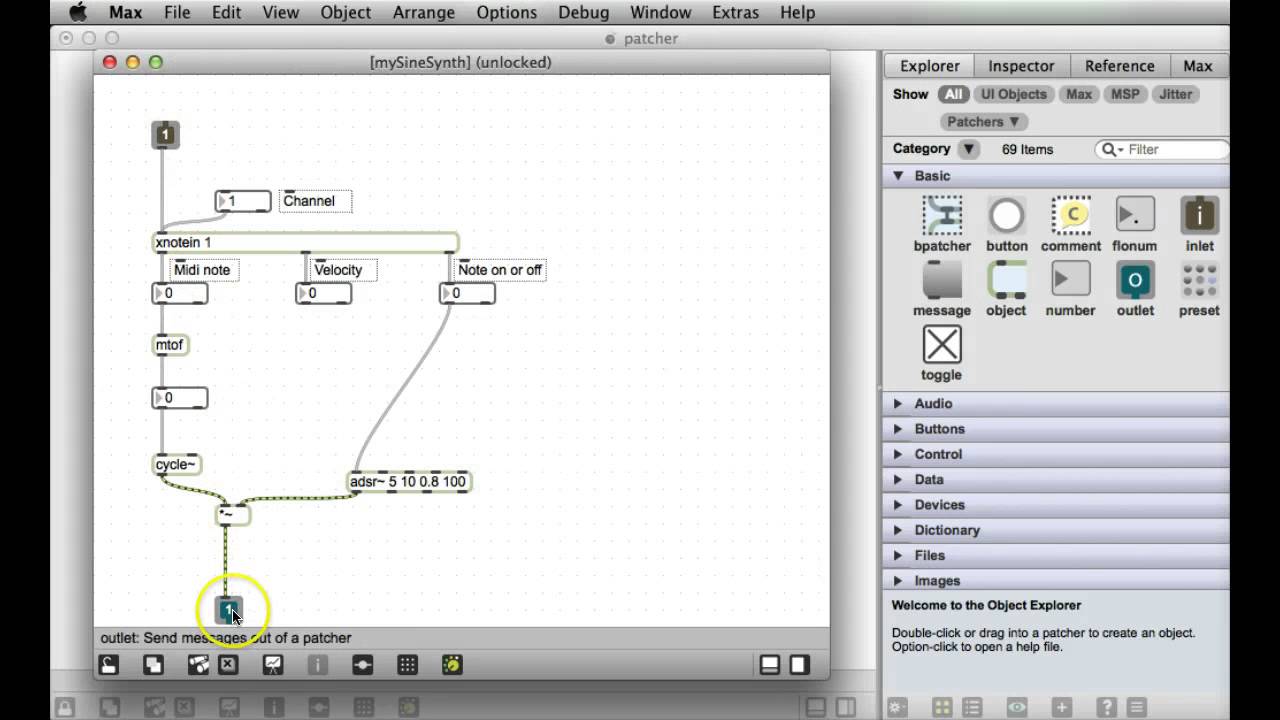
Task: Select the bpatcher object icon in Explorer
Action: point(942,215)
